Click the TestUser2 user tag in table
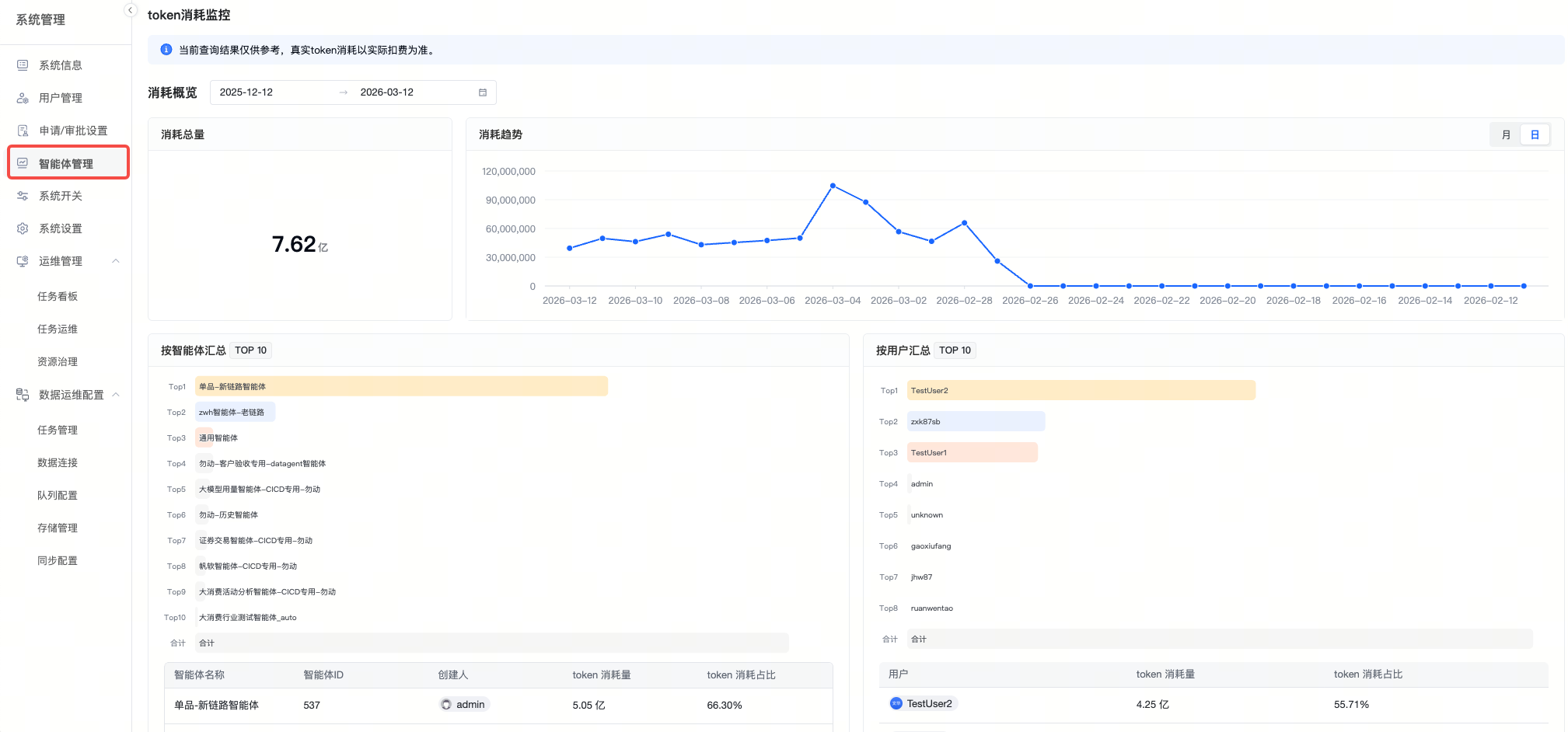Image resolution: width=1568 pixels, height=732 pixels. pyautogui.click(x=922, y=704)
